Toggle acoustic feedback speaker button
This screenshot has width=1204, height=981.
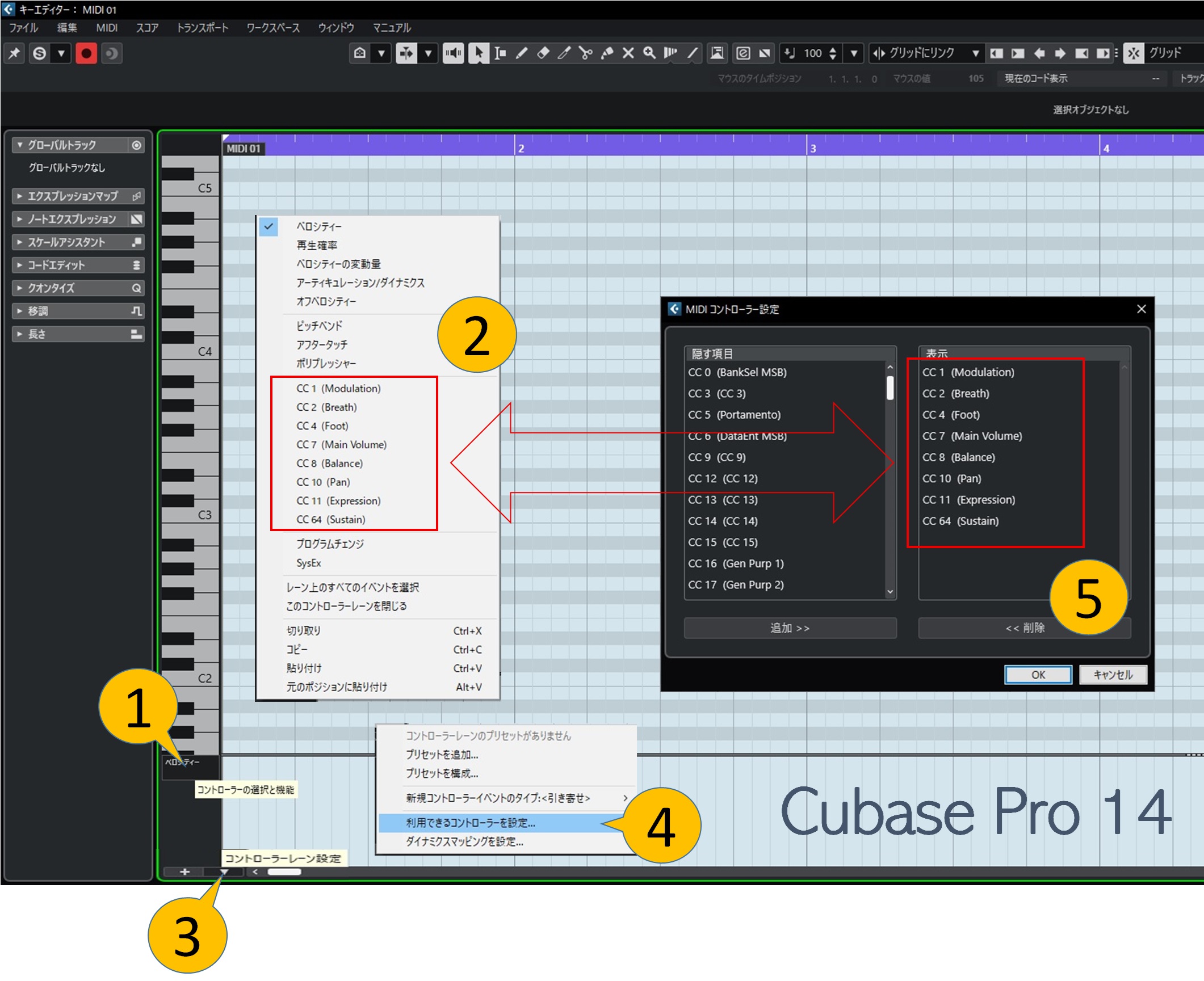pos(453,53)
